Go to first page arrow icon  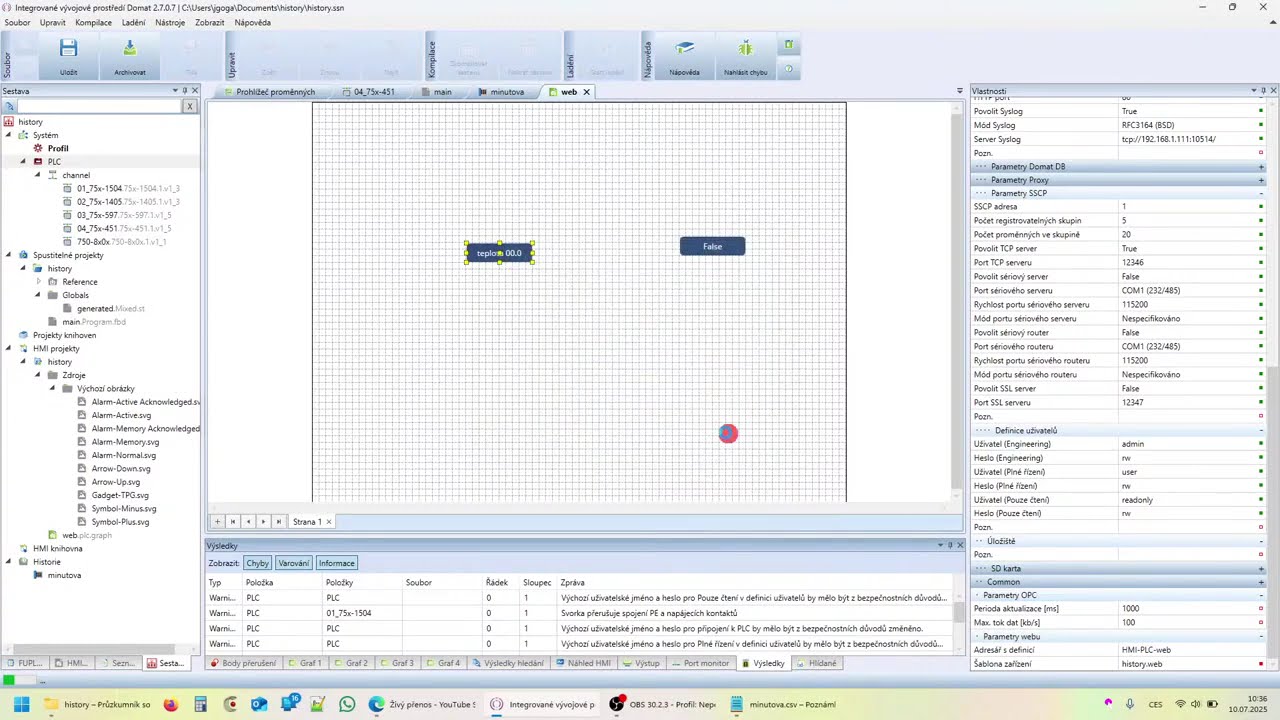click(x=233, y=521)
